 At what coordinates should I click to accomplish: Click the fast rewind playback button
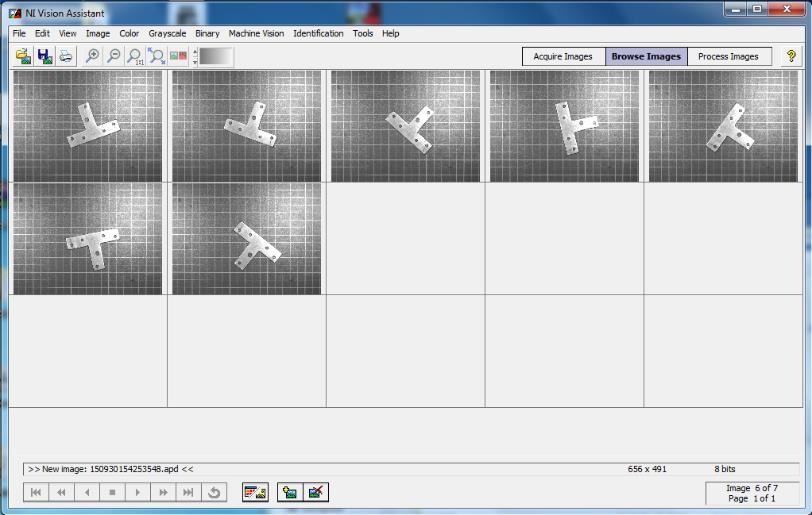click(62, 492)
